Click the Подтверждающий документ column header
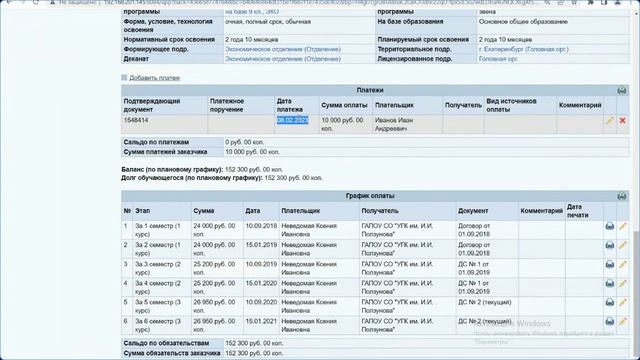 [x=152, y=105]
